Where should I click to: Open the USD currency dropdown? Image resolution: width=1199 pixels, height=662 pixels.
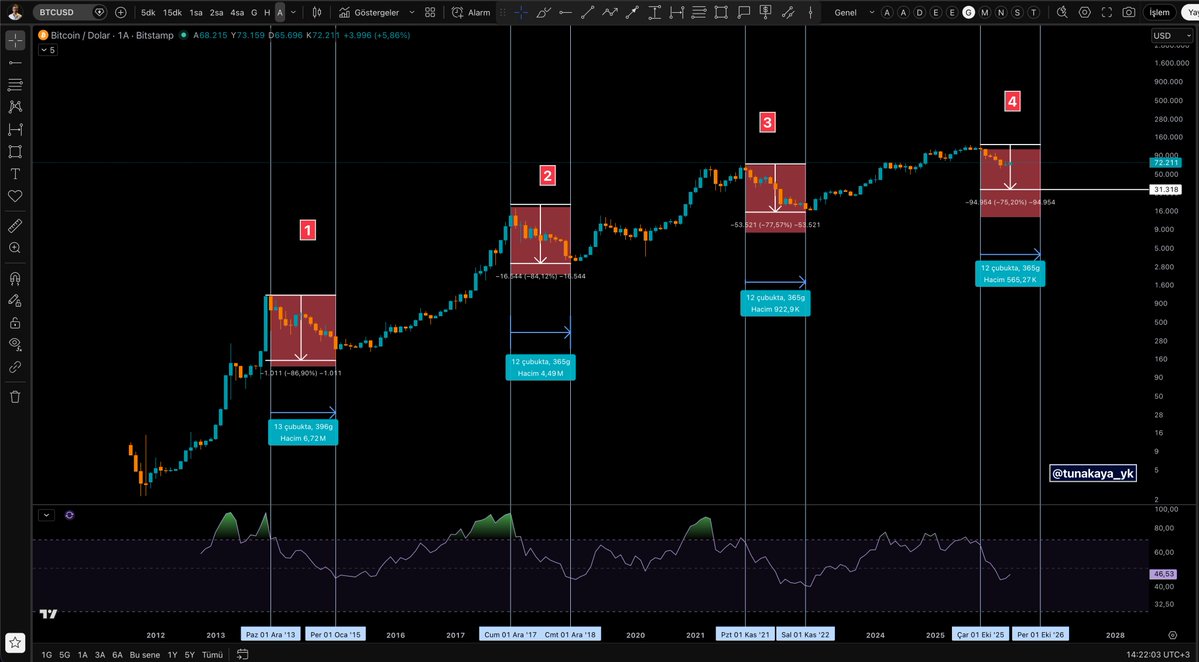tap(1171, 36)
